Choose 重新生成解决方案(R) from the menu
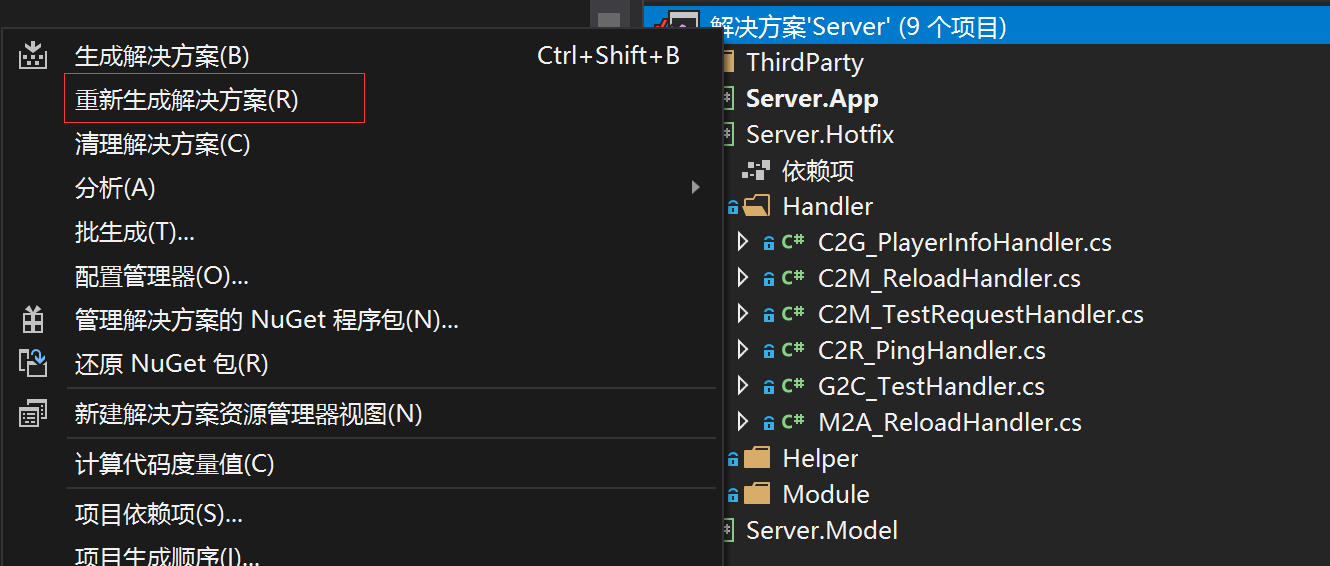The image size is (1330, 566). (187, 100)
